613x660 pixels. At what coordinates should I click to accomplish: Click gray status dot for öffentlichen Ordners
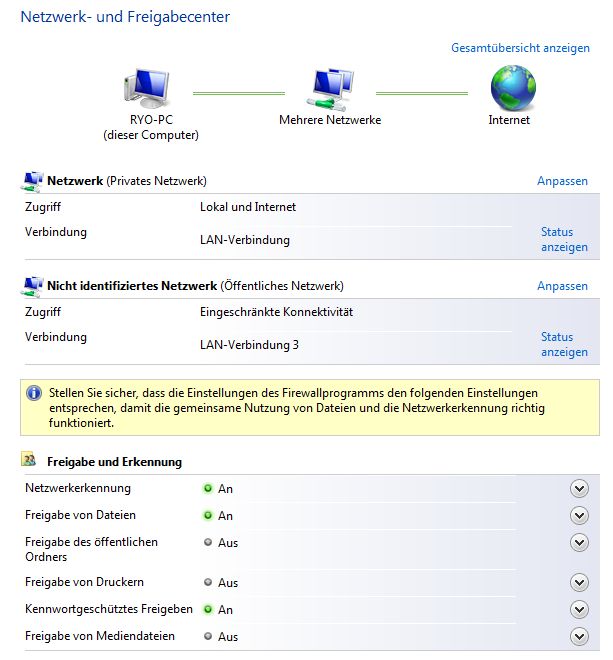(x=208, y=542)
